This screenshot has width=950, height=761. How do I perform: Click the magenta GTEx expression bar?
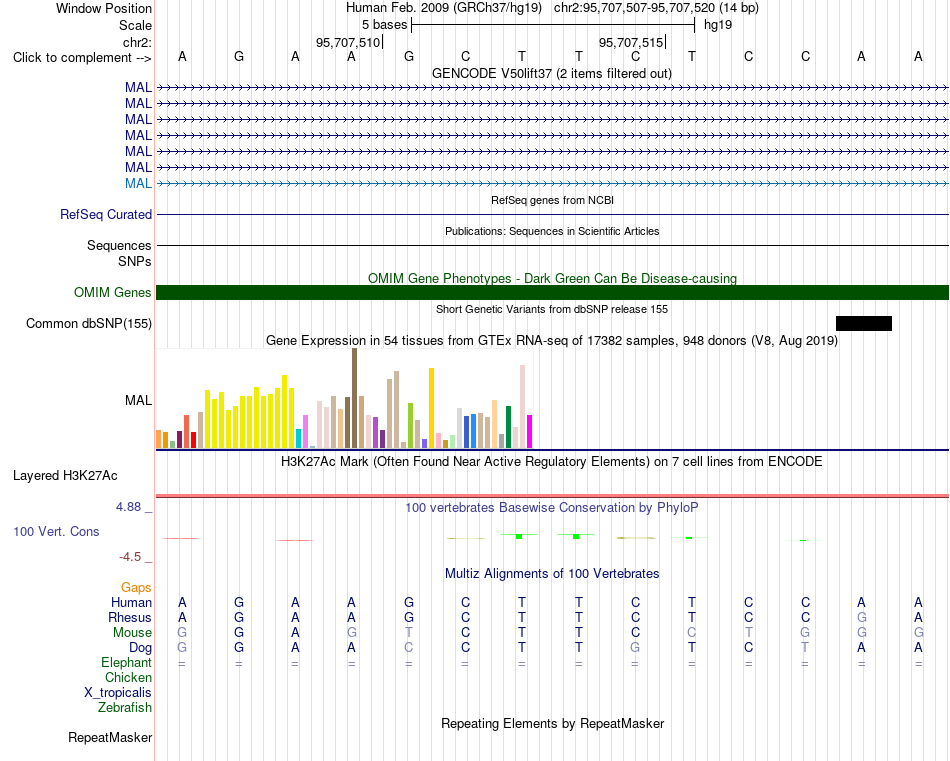[x=529, y=431]
